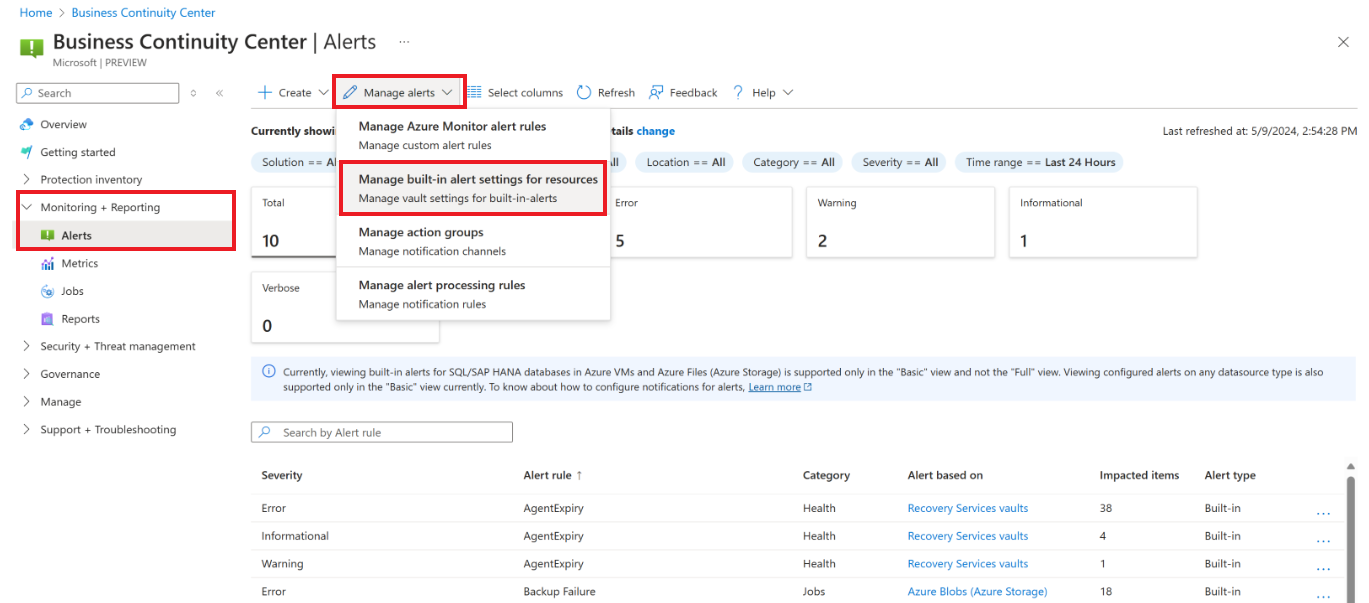Viewport: 1369px width, 603px height.
Task: Expand Security + Threat management section
Action: (x=26, y=347)
